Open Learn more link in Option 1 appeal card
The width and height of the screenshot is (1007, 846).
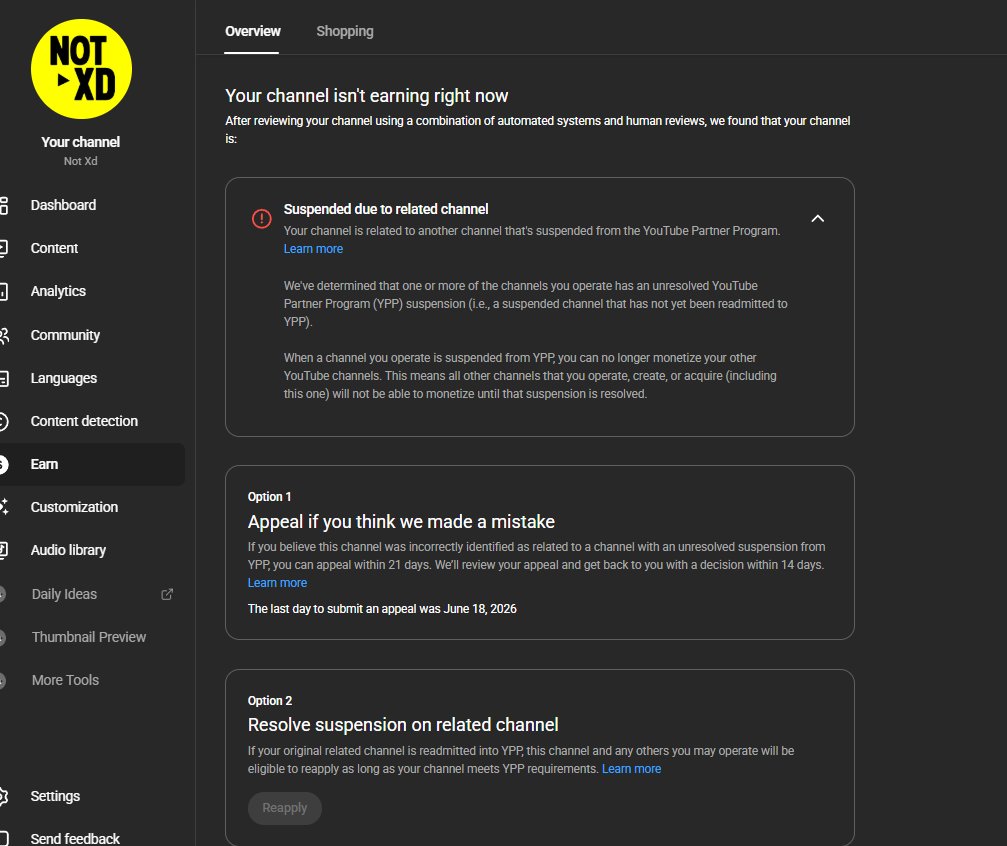277,583
